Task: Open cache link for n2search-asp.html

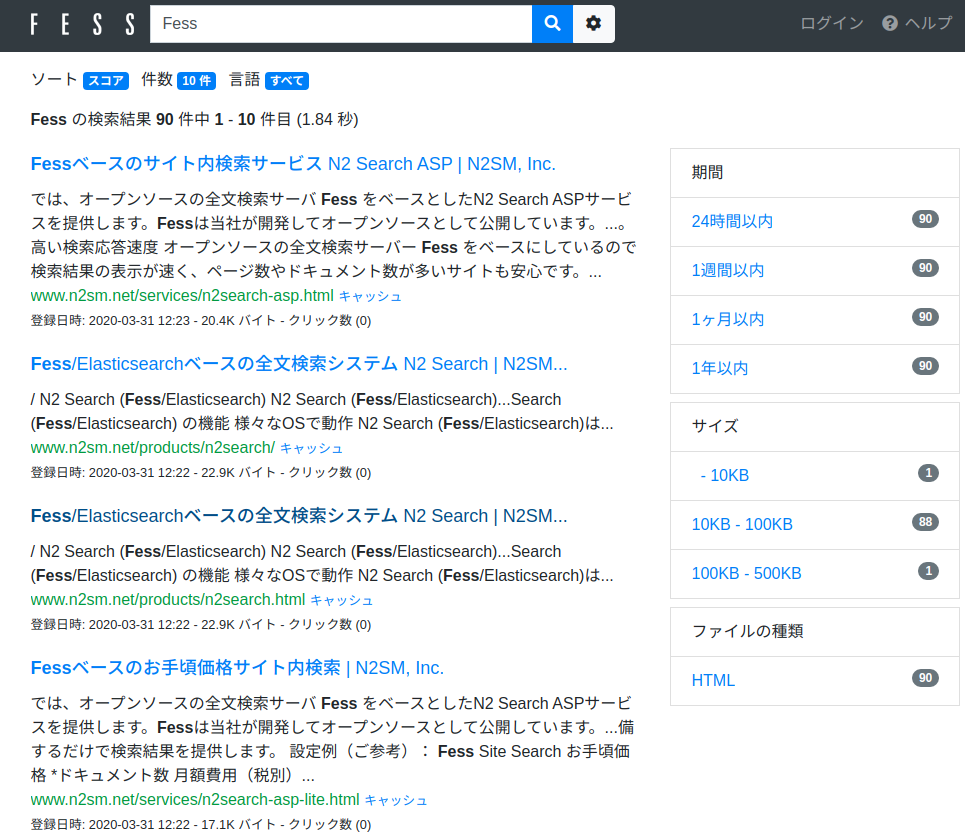Action: [370, 297]
